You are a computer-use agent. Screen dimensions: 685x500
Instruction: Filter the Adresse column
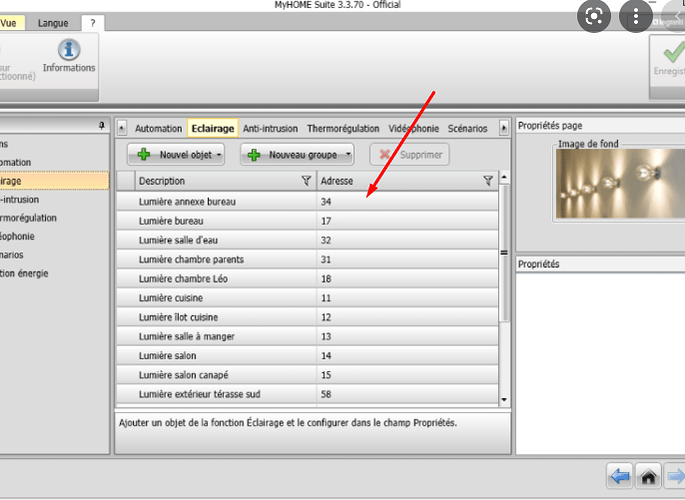tap(488, 181)
